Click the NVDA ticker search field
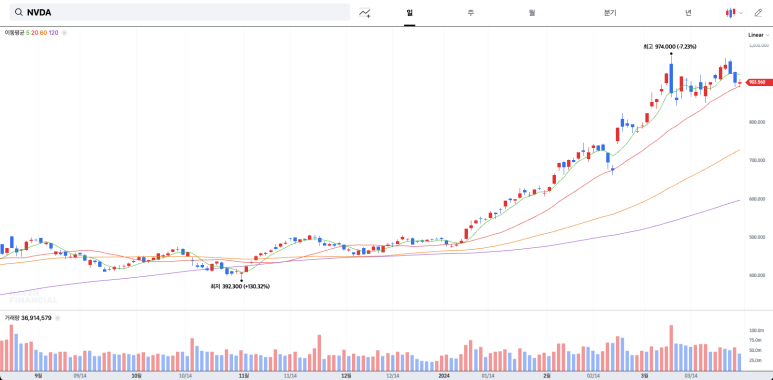This screenshot has height=380, width=773. tap(180, 12)
